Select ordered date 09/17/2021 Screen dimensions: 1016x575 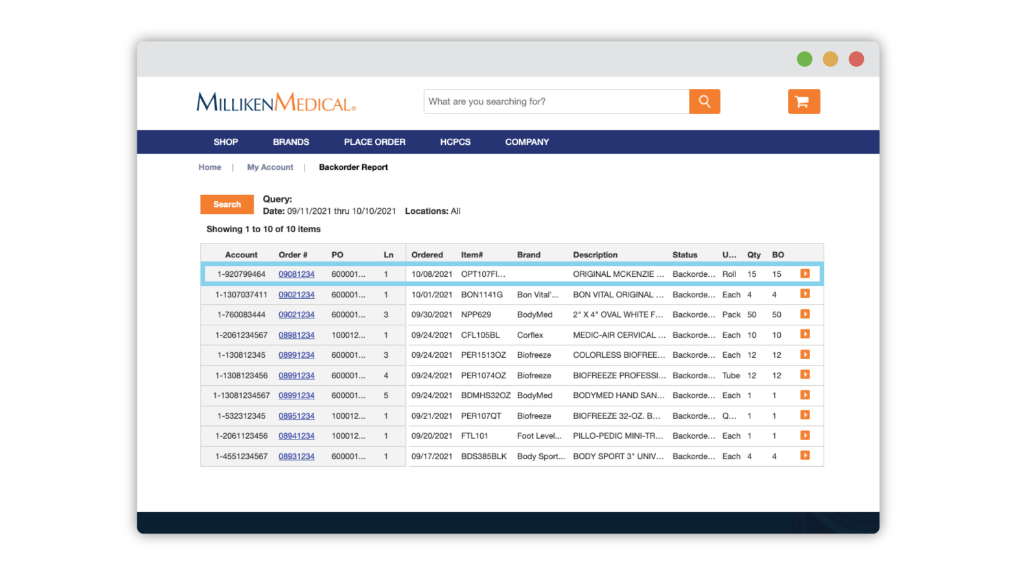(x=432, y=456)
